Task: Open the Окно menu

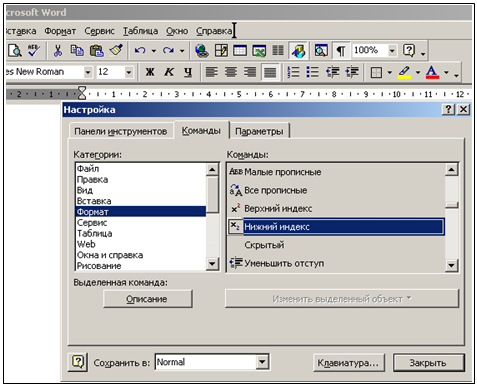Action: pyautogui.click(x=177, y=31)
